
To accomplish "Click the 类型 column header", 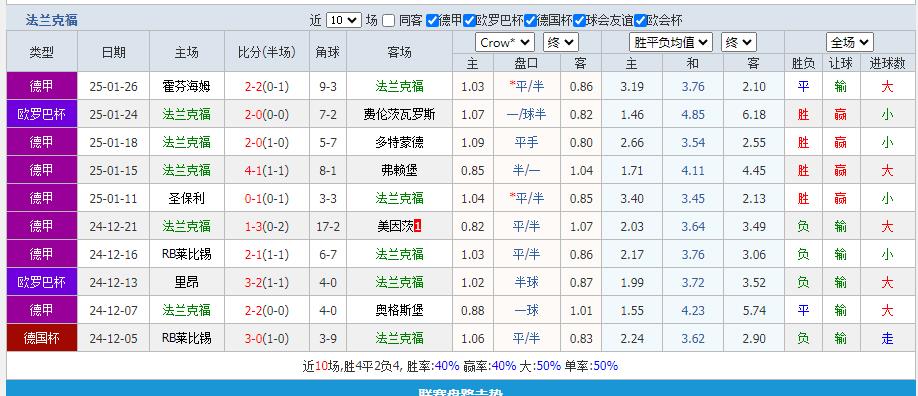I will pyautogui.click(x=42, y=52).
